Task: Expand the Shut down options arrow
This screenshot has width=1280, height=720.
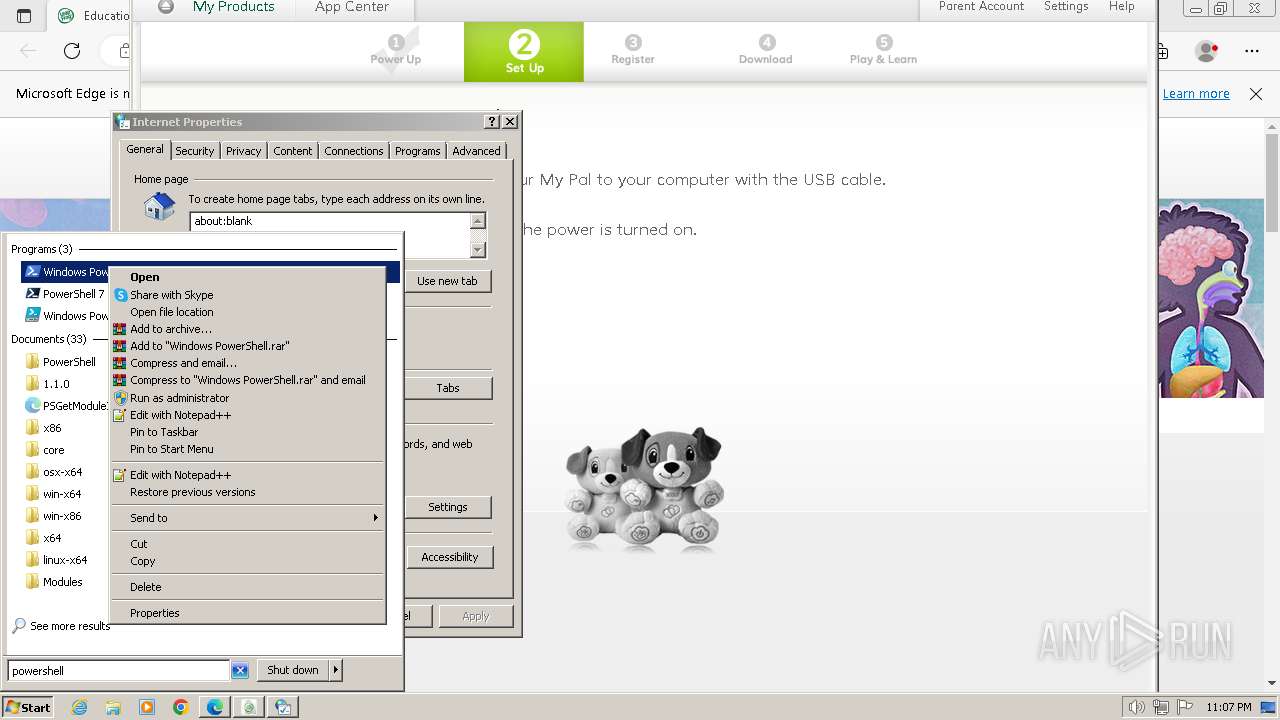Action: click(336, 670)
